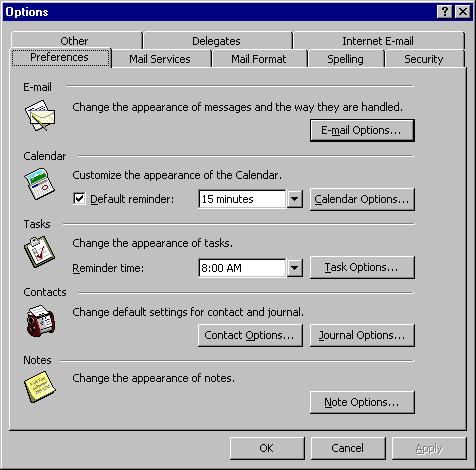Close the Options dialog with X
The width and height of the screenshot is (476, 470).
pyautogui.click(x=463, y=12)
